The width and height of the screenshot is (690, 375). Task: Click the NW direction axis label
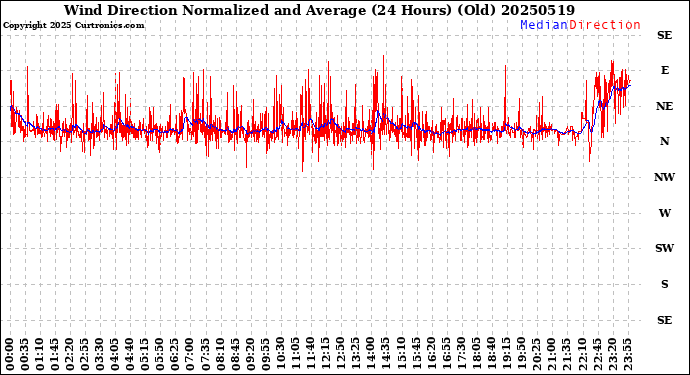[x=664, y=177]
